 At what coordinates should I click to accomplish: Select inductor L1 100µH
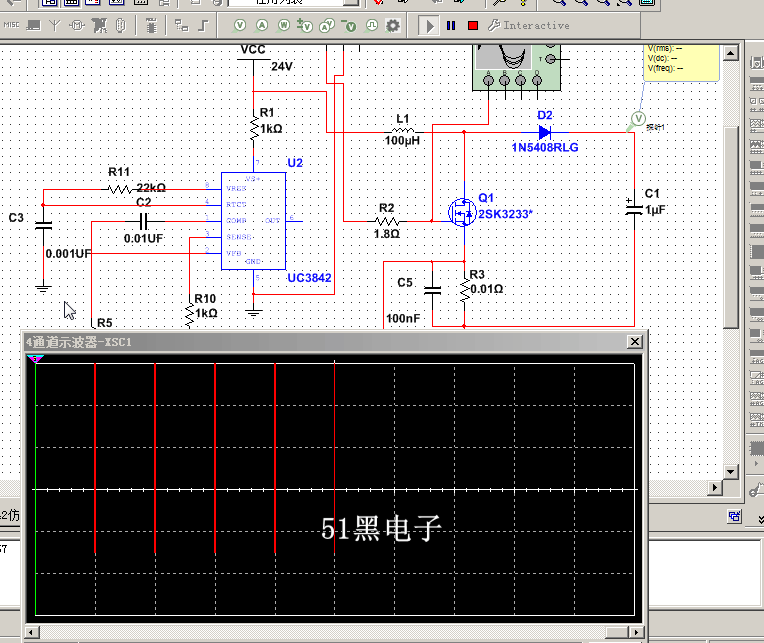402,130
